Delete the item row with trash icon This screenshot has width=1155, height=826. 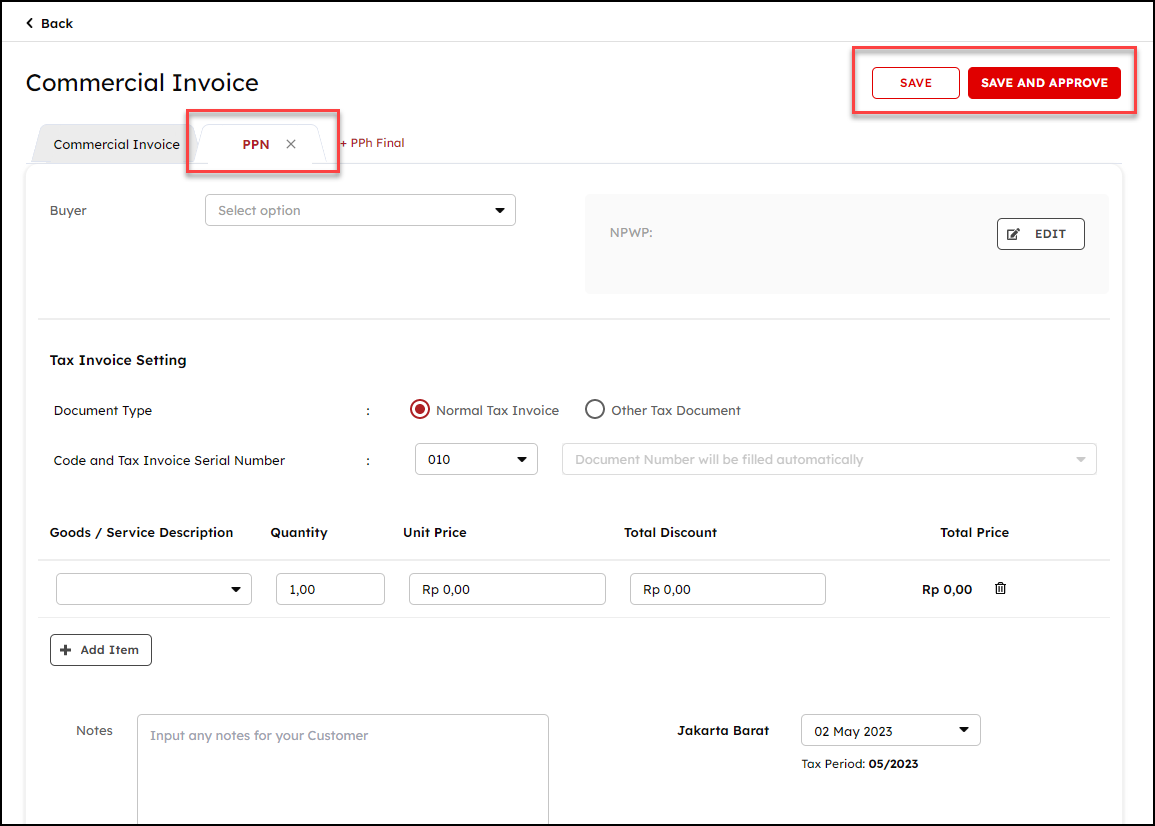tap(1000, 588)
